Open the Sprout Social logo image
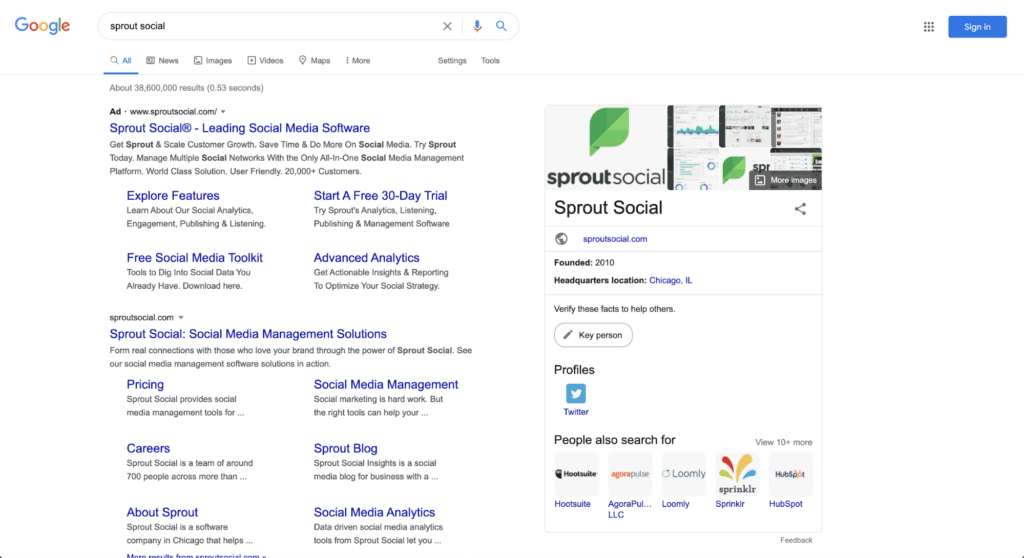This screenshot has height=558, width=1024. point(606,148)
